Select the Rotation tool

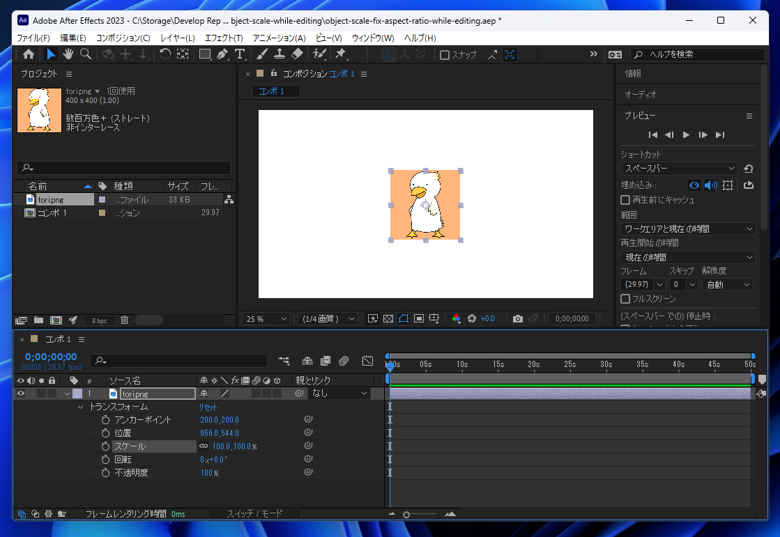[165, 54]
